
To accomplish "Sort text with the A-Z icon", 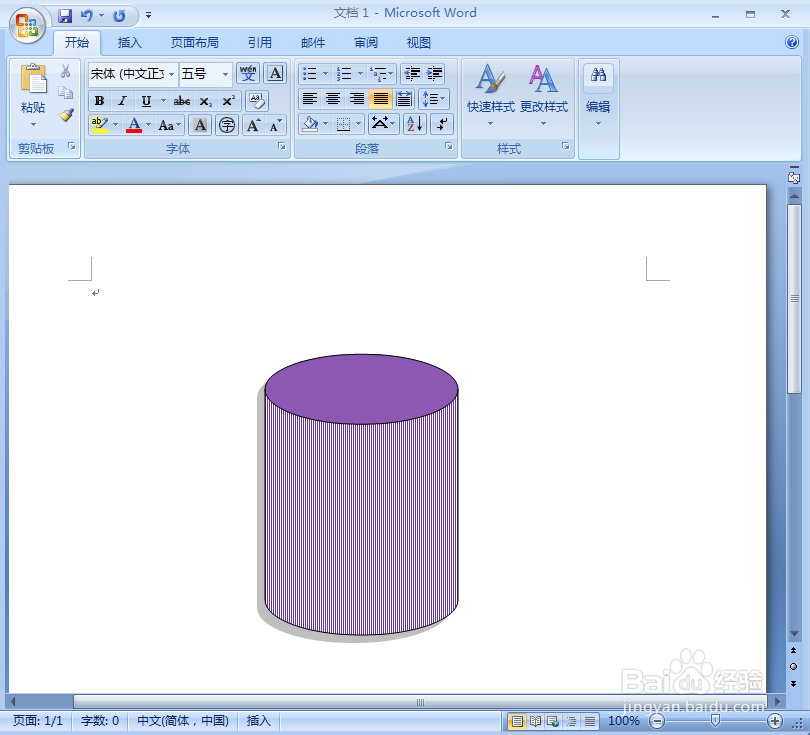I will (415, 124).
